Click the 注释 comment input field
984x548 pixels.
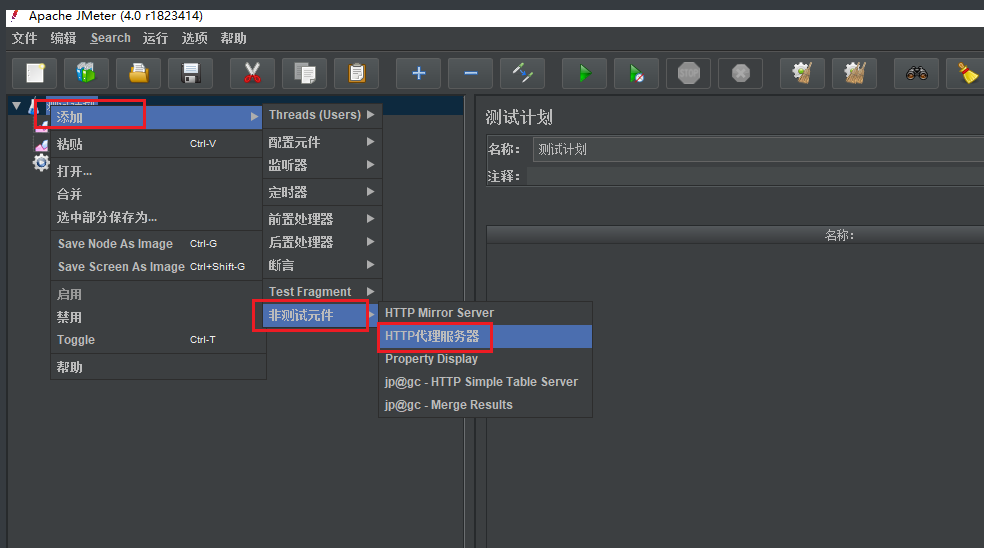point(755,176)
